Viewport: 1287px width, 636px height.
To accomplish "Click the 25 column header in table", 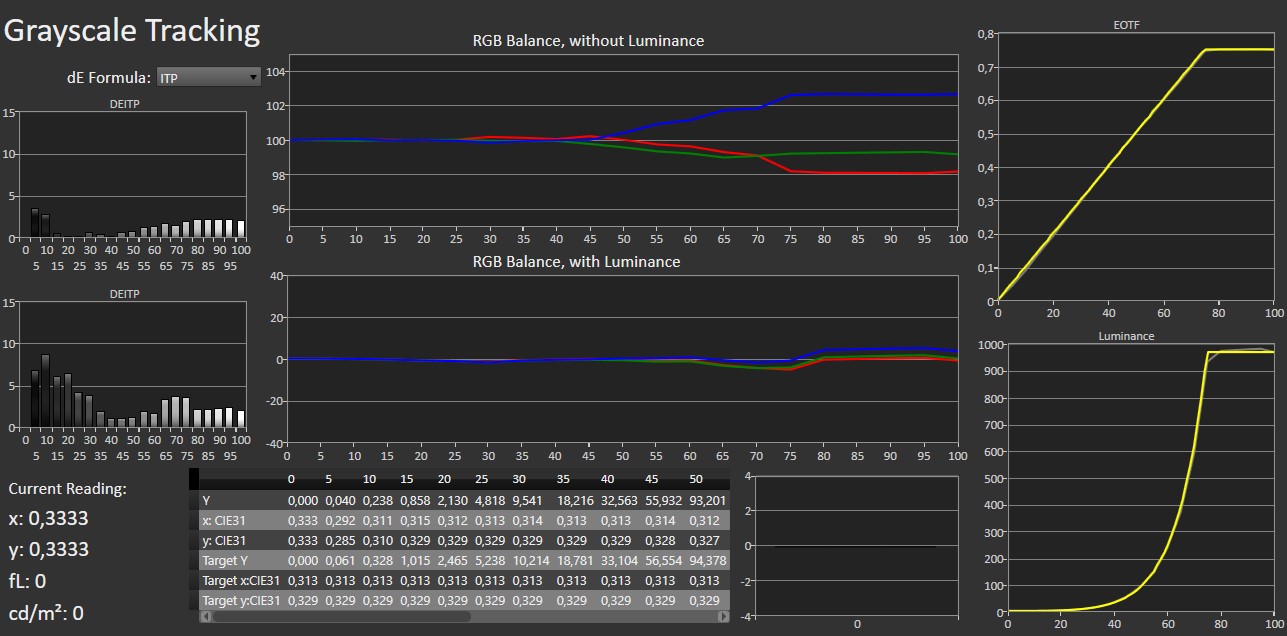I will [481, 479].
